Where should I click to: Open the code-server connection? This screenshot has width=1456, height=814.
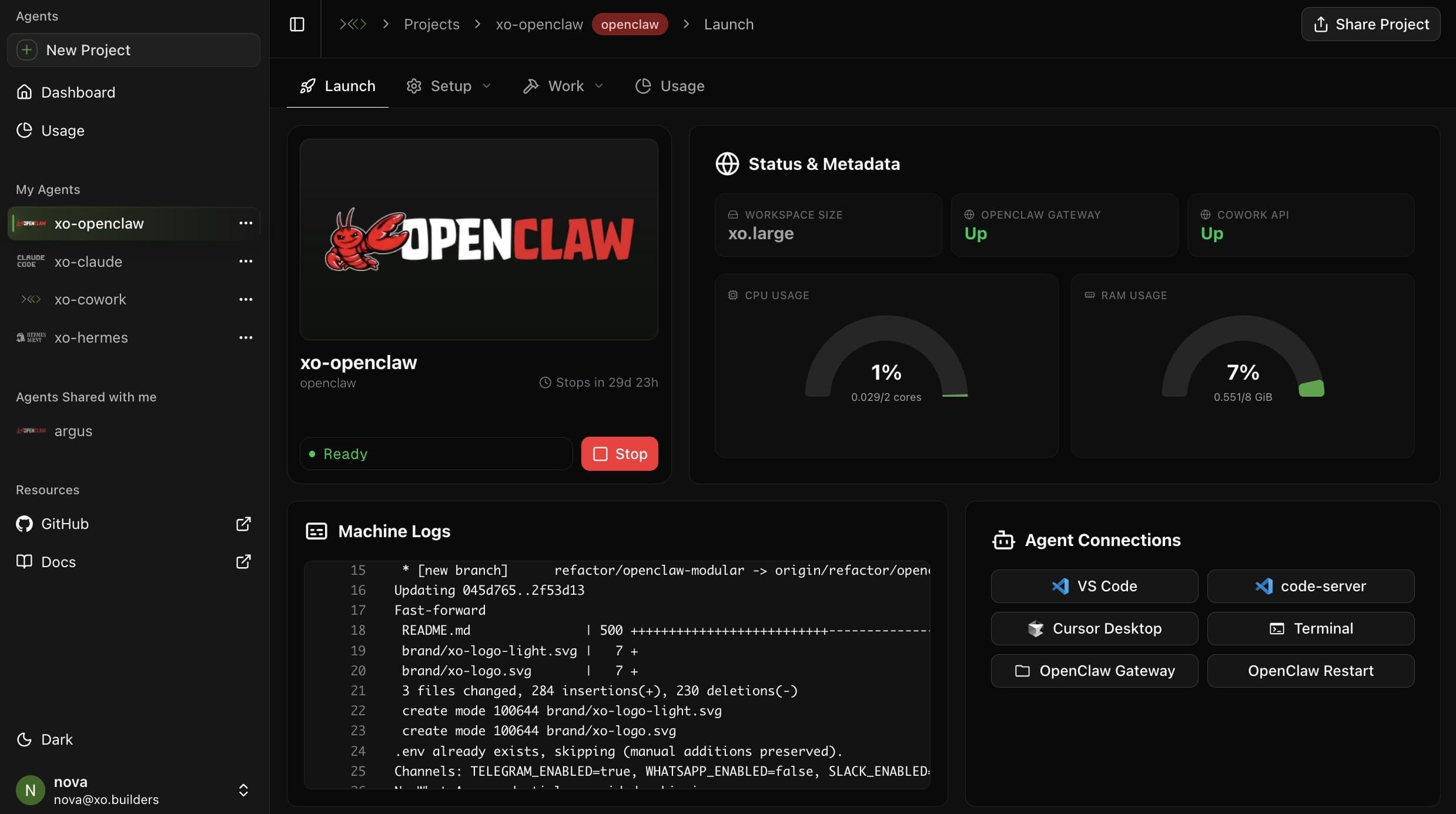tap(1311, 586)
